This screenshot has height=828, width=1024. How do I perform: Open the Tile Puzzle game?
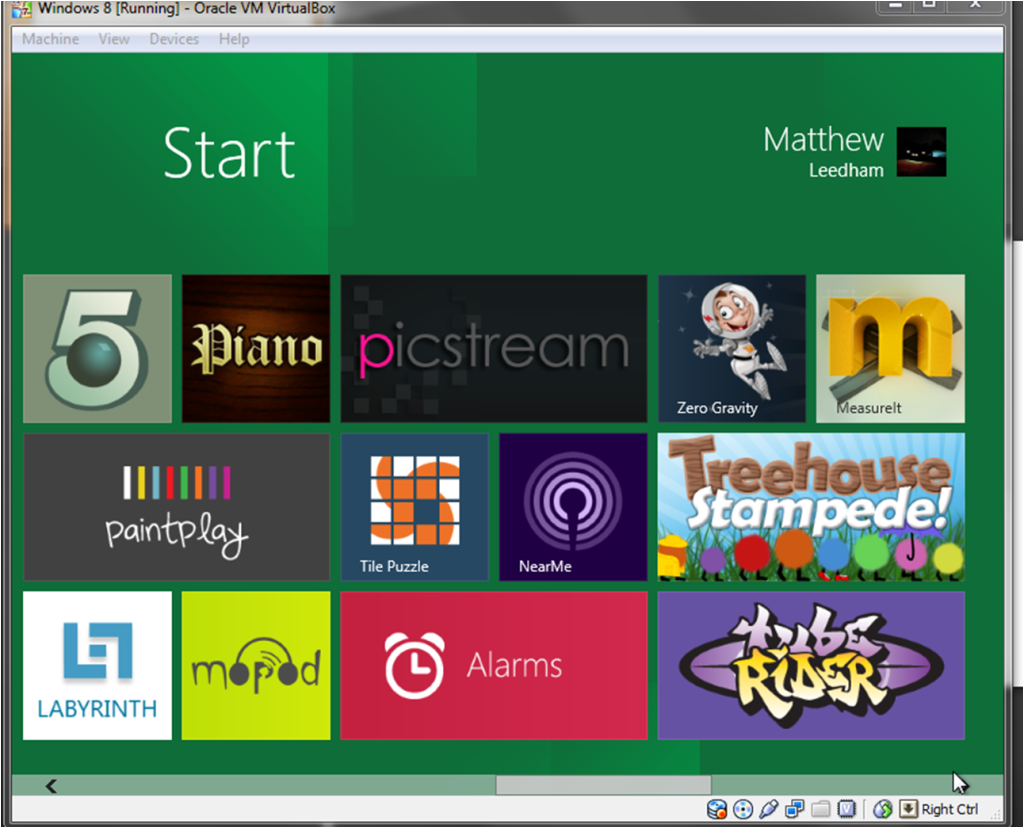pyautogui.click(x=414, y=506)
